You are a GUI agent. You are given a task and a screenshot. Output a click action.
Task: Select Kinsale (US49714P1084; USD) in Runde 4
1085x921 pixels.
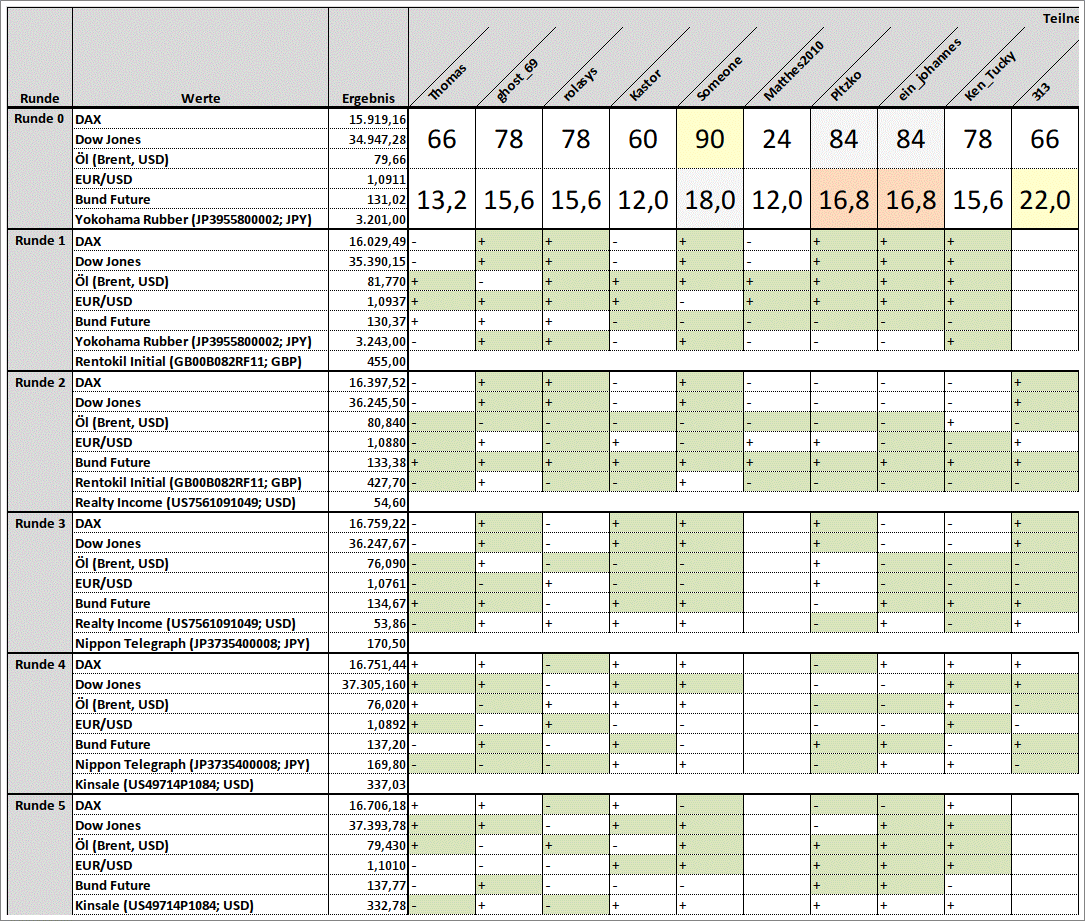[x=164, y=785]
